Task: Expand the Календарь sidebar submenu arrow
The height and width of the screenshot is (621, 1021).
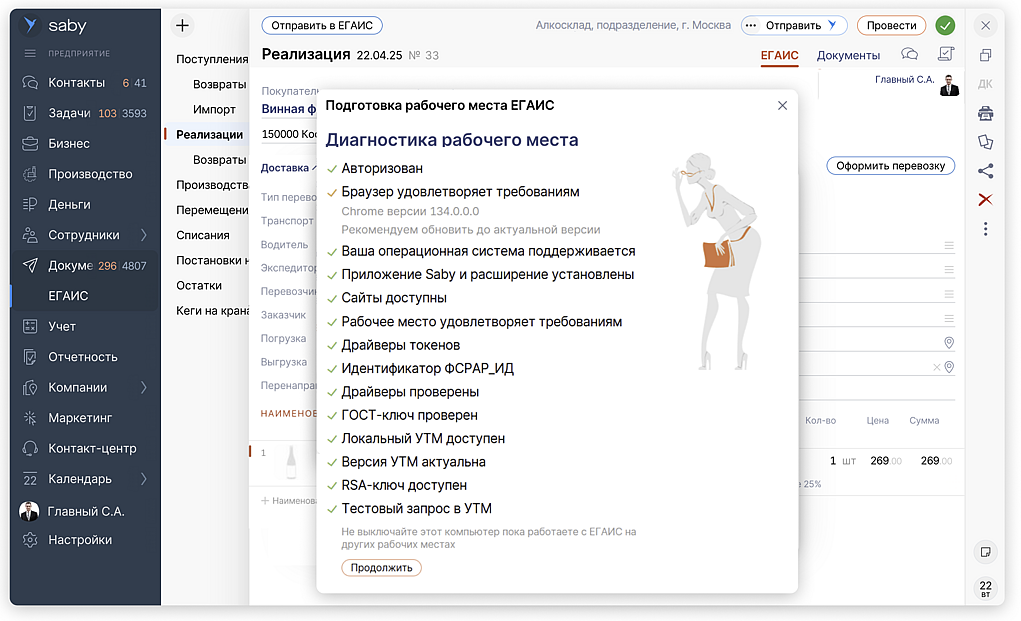Action: pyautogui.click(x=144, y=479)
